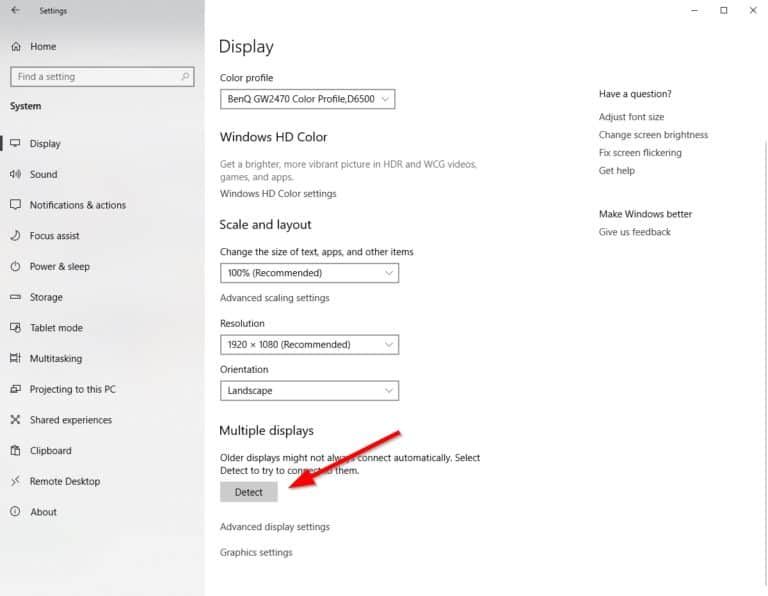Open the Color profile dropdown
Screen dimensions: 768x596
(307, 99)
